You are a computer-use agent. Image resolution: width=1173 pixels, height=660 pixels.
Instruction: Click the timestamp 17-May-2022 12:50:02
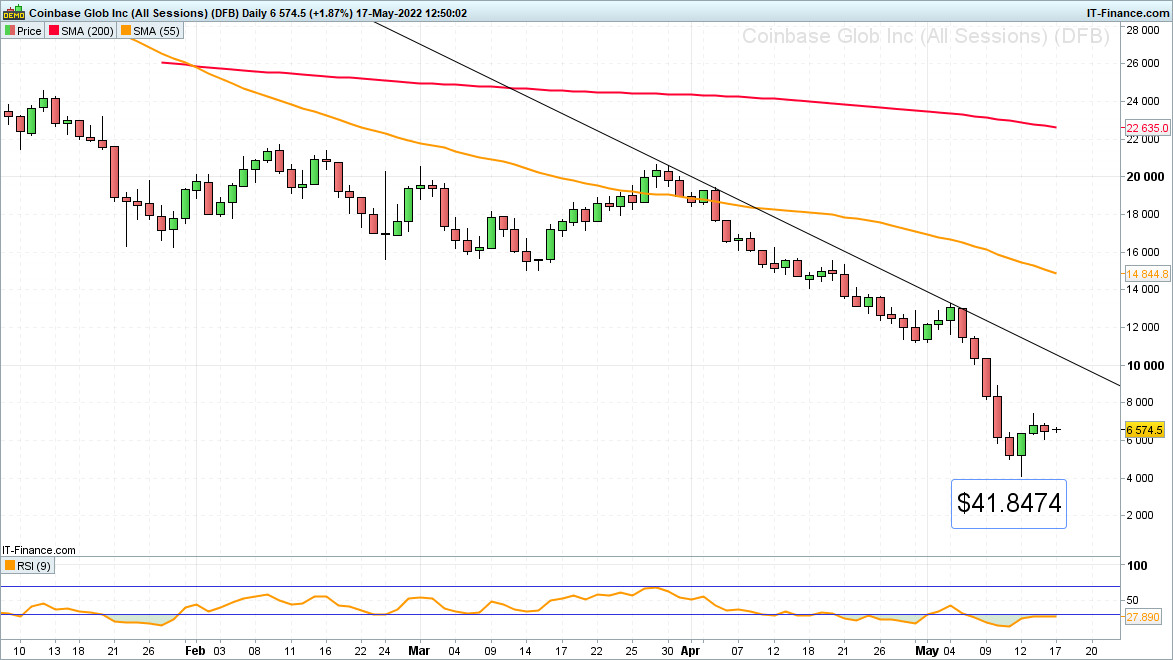411,13
